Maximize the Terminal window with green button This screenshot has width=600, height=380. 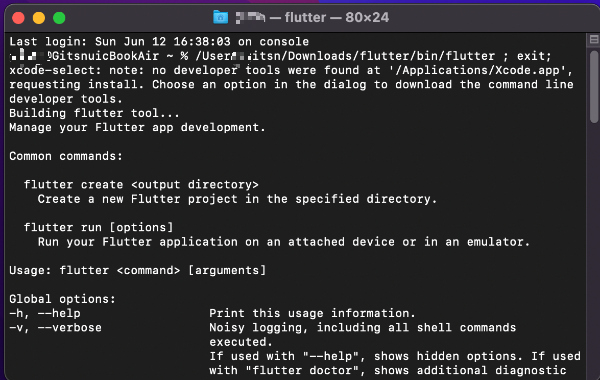[59, 18]
